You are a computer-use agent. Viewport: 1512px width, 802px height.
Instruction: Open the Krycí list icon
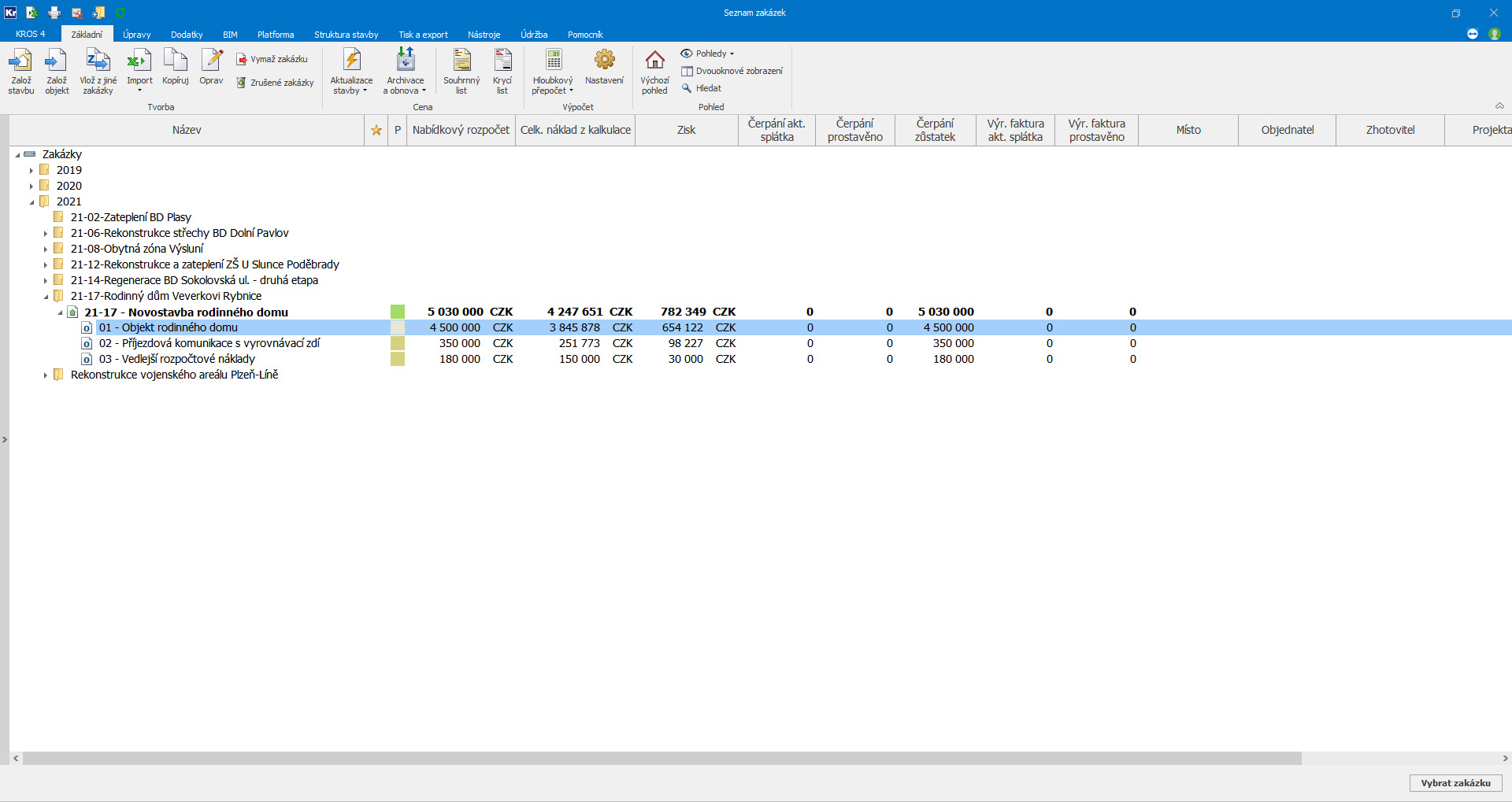502,61
